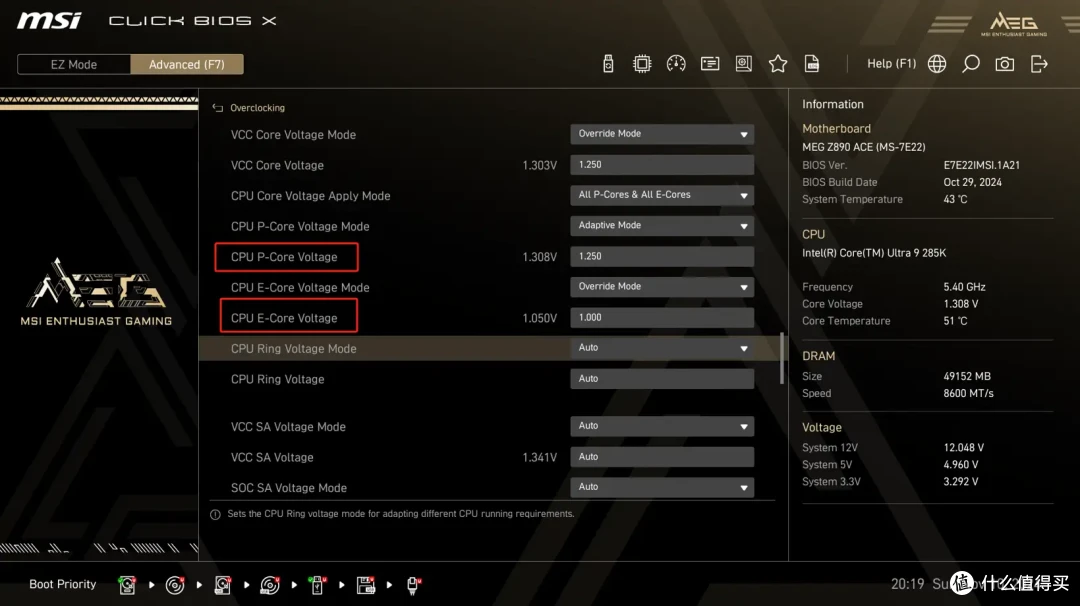Click the 1.303V VCC Core reading
The height and width of the screenshot is (606, 1080).
click(539, 165)
